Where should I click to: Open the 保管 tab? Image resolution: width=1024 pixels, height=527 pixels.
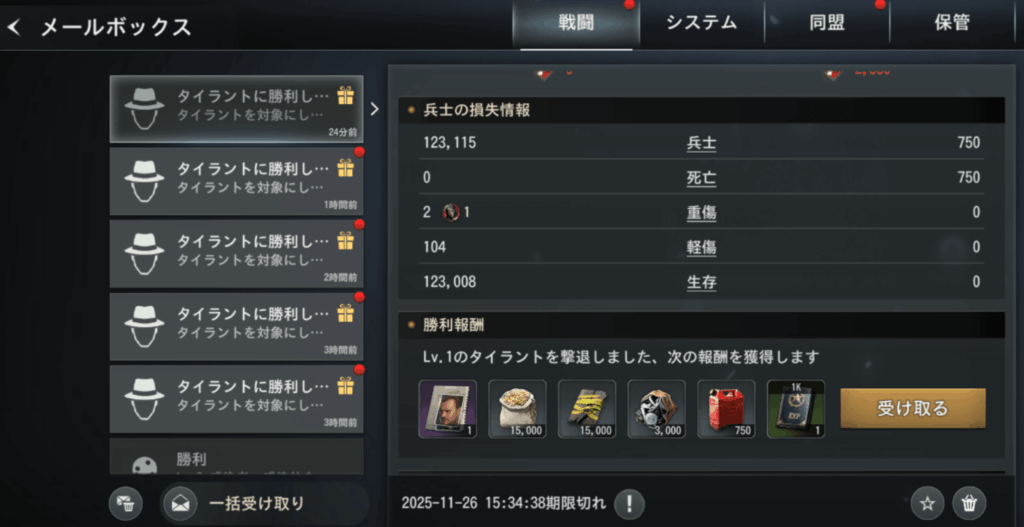952,24
